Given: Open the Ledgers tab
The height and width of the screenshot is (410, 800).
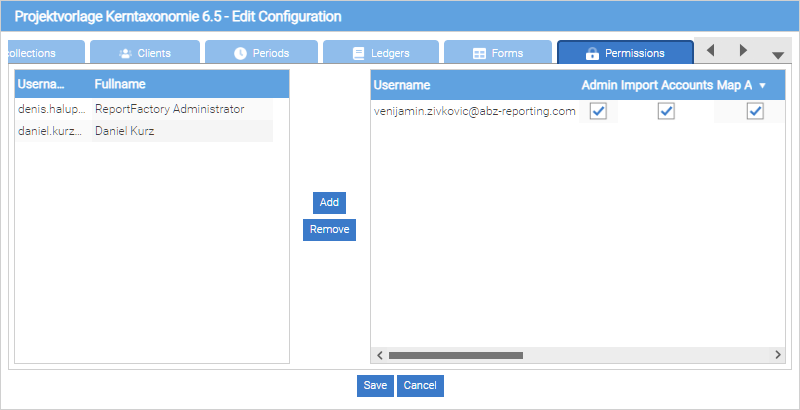Looking at the screenshot, I should pos(381,53).
